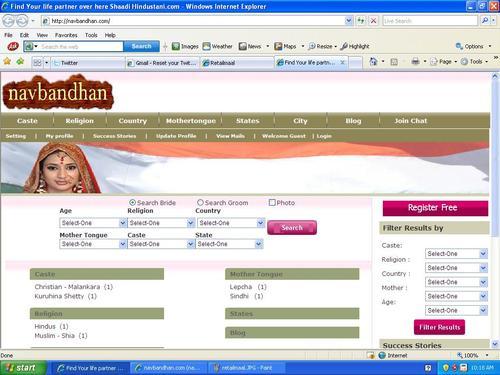Image resolution: width=500 pixels, height=375 pixels.
Task: Switch to the Gmail Reset browser tab
Action: coord(162,63)
